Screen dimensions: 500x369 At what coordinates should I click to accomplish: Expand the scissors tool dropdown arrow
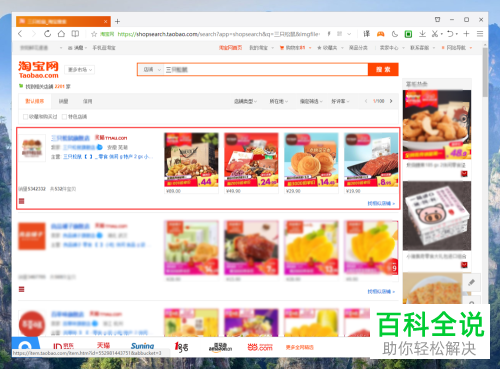[442, 34]
